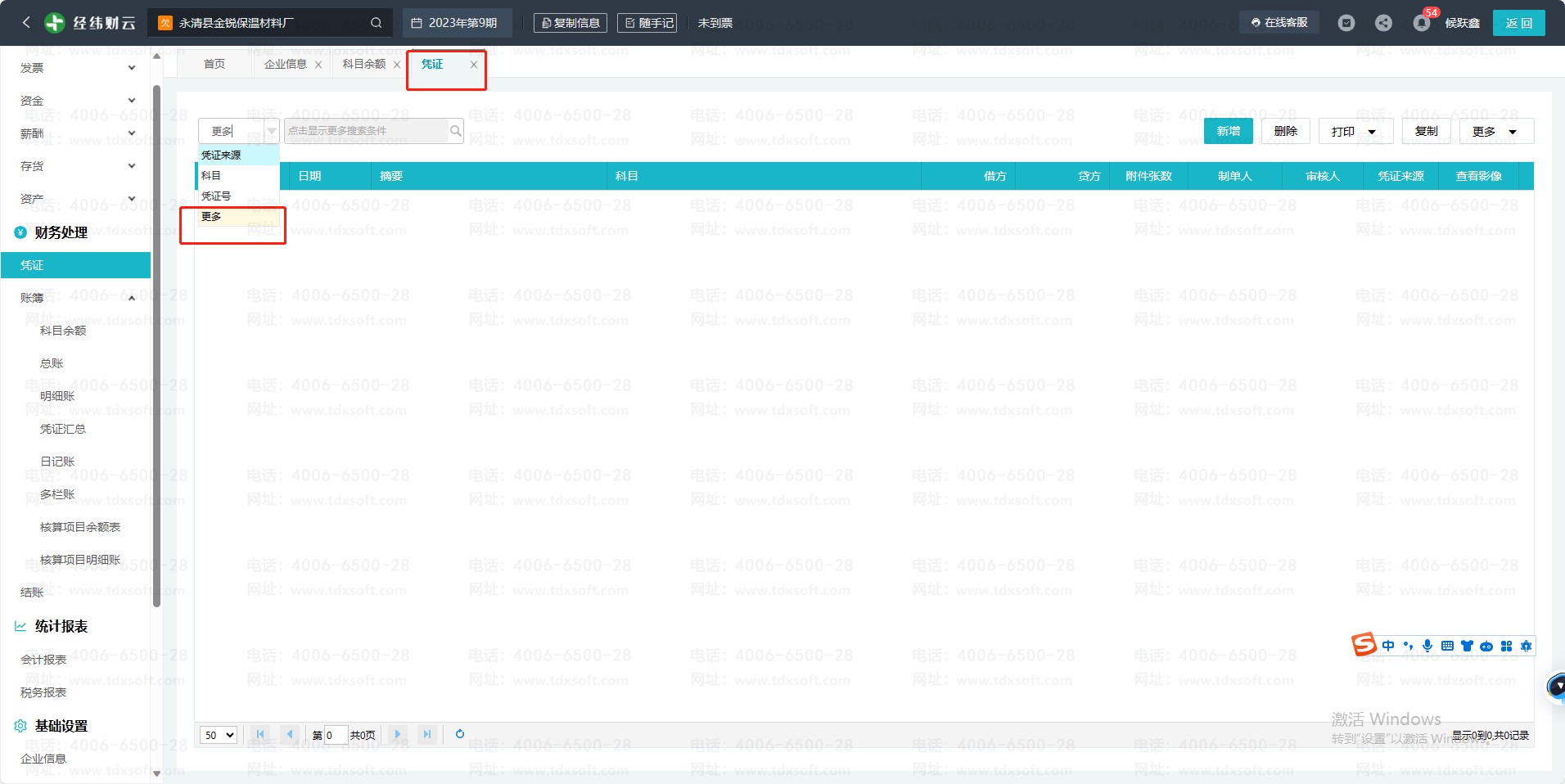The height and width of the screenshot is (784, 1565).
Task: Click the share icon in header
Action: tap(1383, 23)
